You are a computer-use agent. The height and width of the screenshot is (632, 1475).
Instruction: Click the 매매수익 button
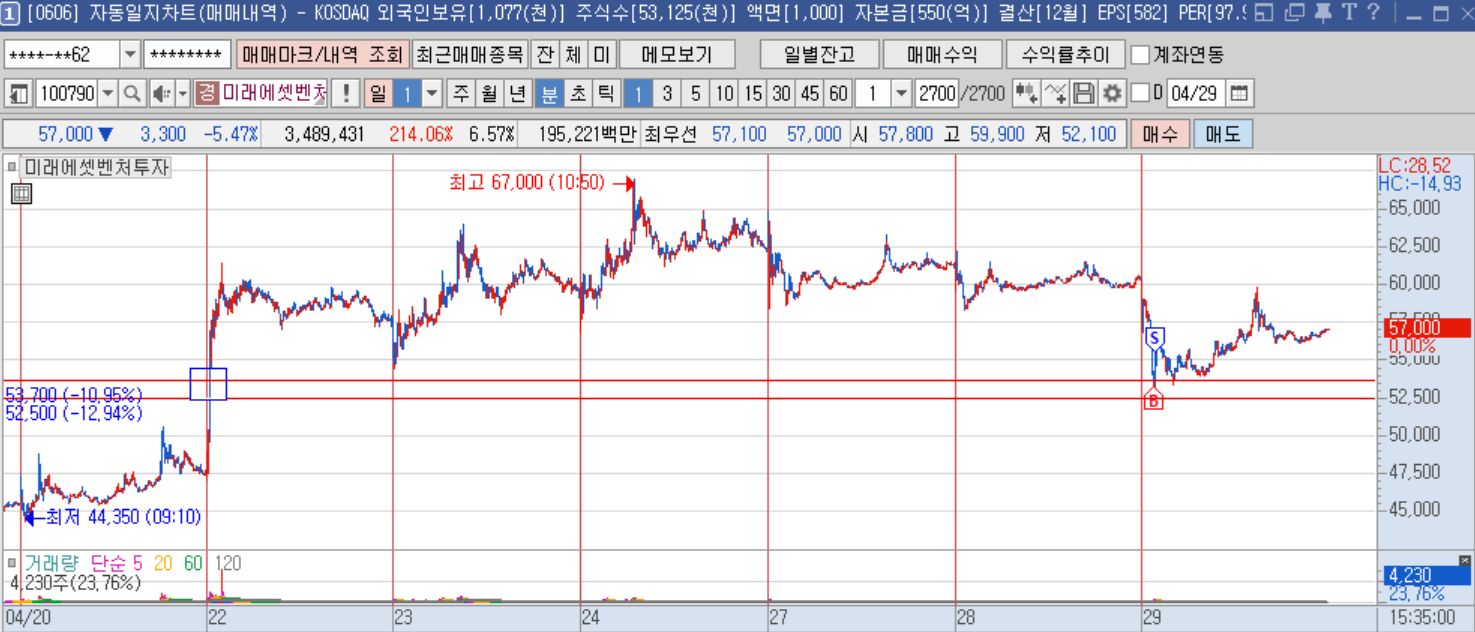pyautogui.click(x=942, y=54)
